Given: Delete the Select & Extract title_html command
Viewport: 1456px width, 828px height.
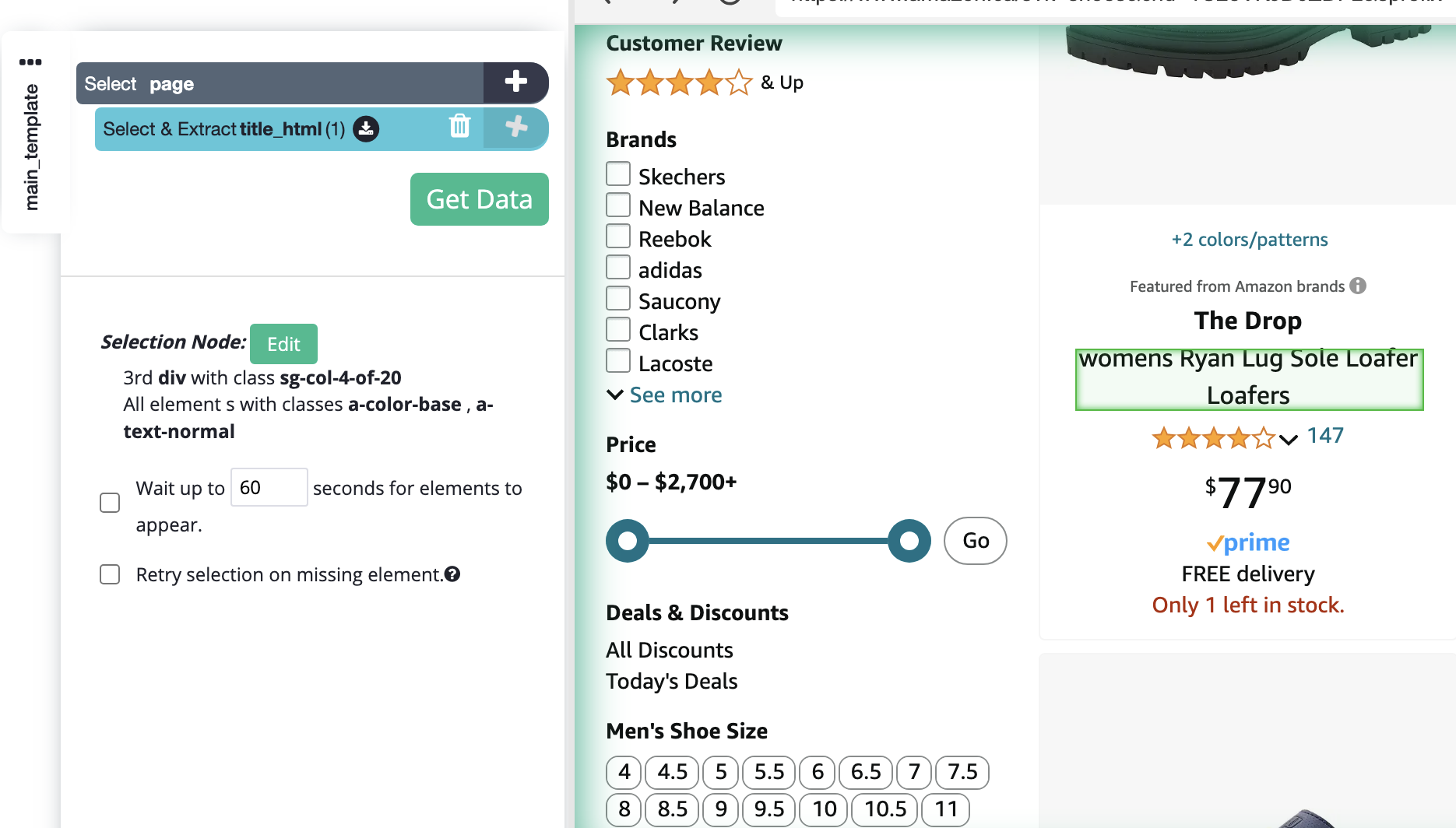Looking at the screenshot, I should pos(460,126).
